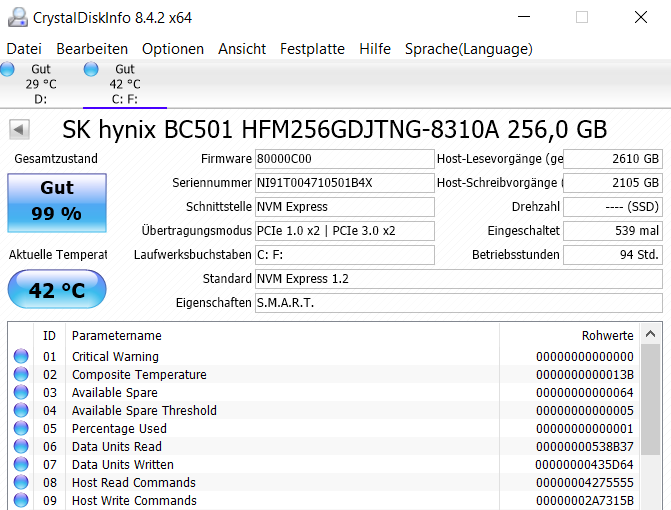Screen dimensions: 671x510
Task: Click the ID column header
Action: pos(49,335)
